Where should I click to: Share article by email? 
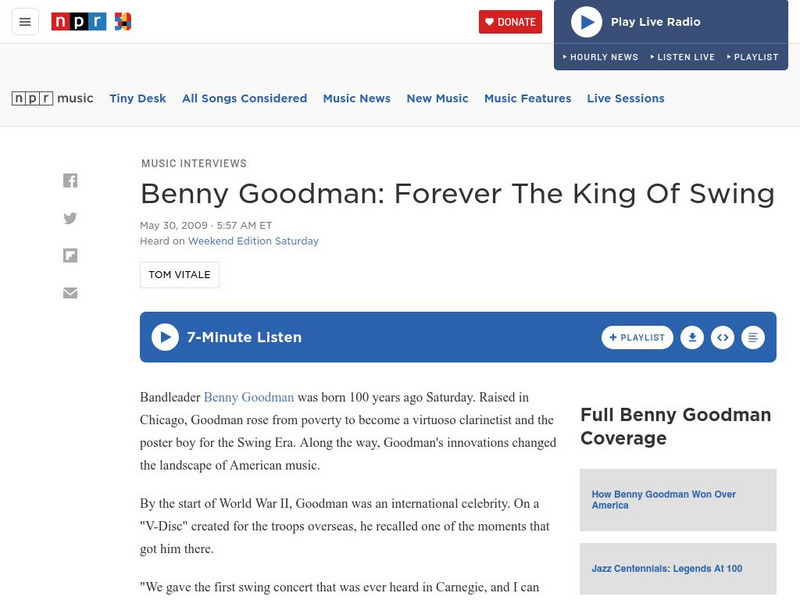(x=70, y=293)
